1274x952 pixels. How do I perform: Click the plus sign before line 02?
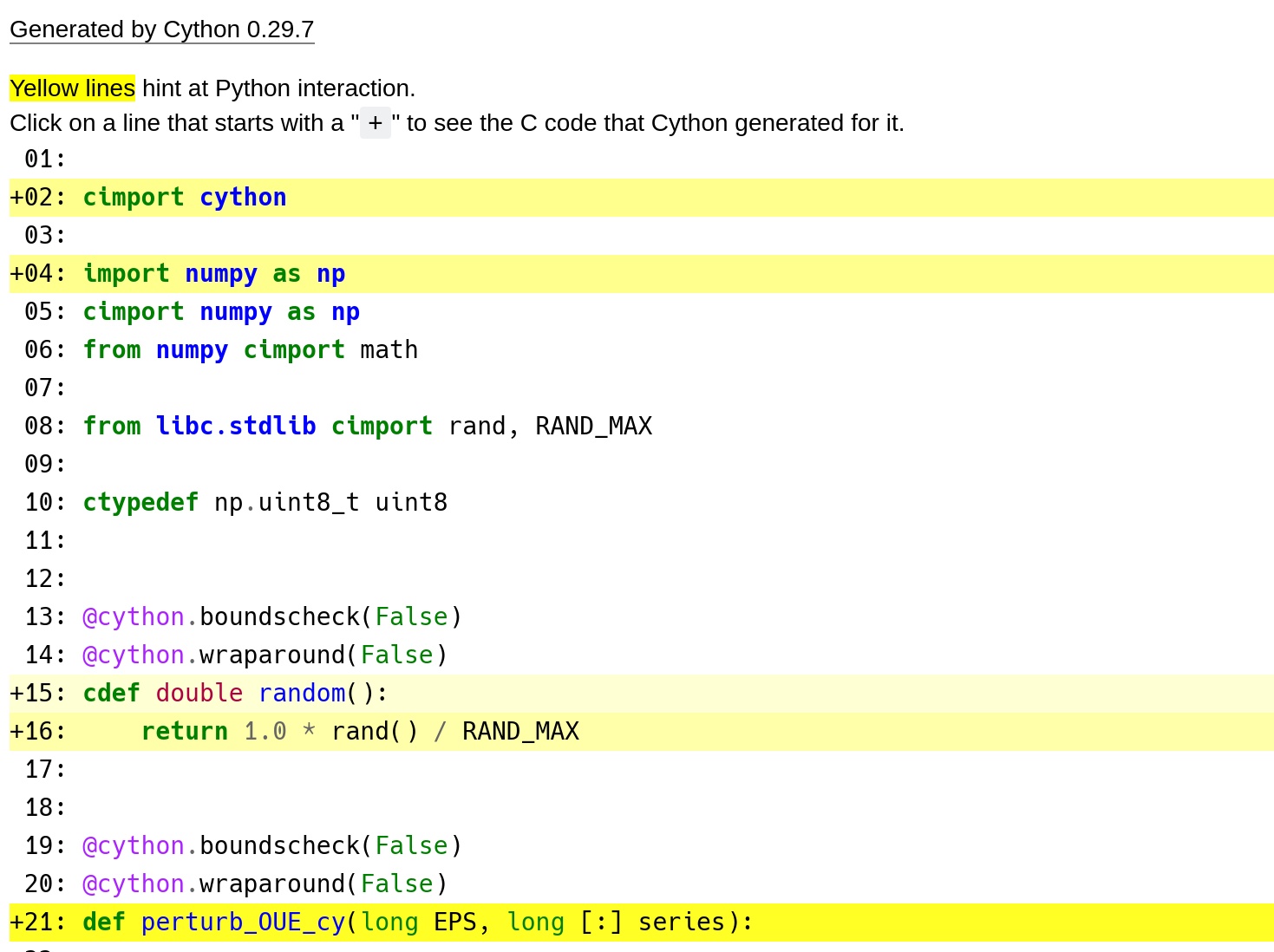[x=18, y=197]
